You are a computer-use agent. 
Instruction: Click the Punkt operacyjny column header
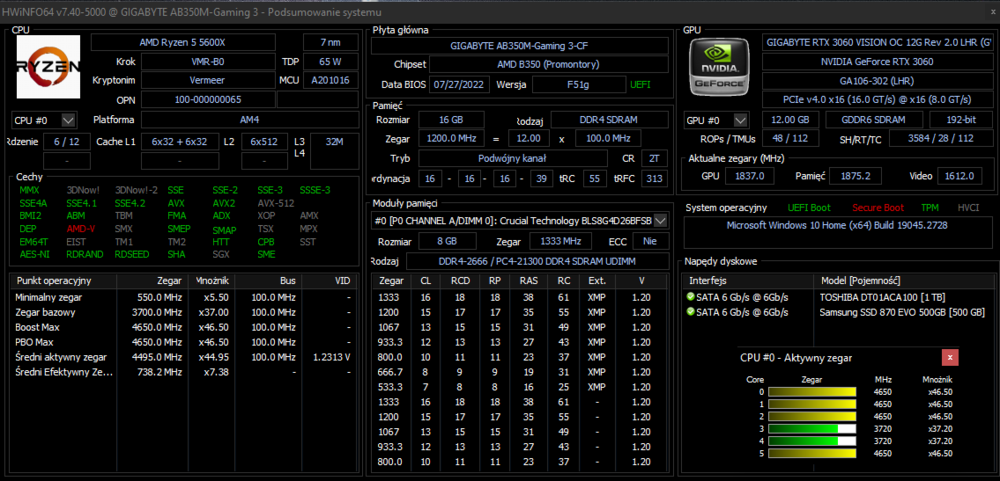click(x=63, y=281)
